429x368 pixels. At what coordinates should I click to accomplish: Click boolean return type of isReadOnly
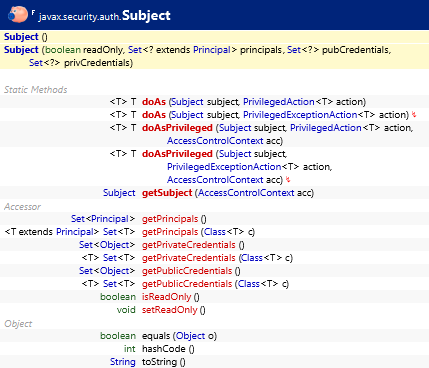click(118, 297)
